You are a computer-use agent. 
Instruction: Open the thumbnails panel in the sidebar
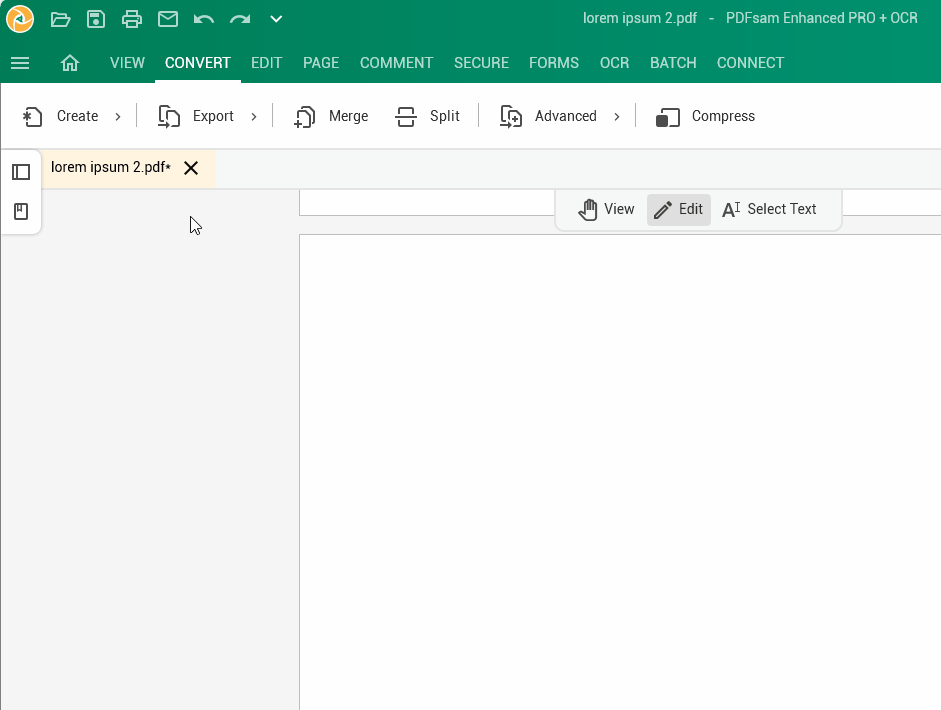coord(21,172)
